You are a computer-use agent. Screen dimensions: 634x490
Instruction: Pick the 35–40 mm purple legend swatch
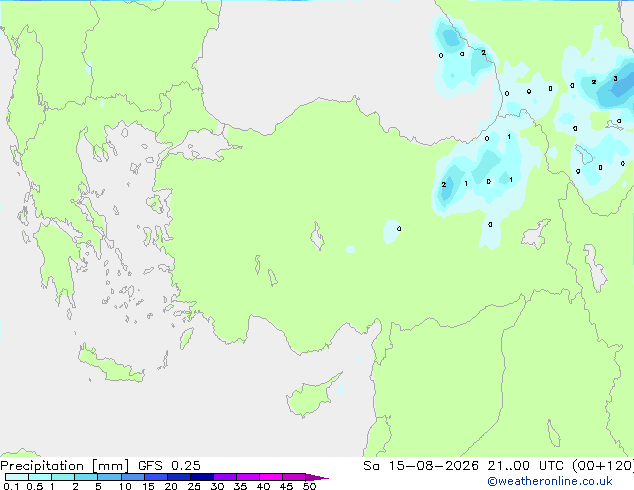247,477
